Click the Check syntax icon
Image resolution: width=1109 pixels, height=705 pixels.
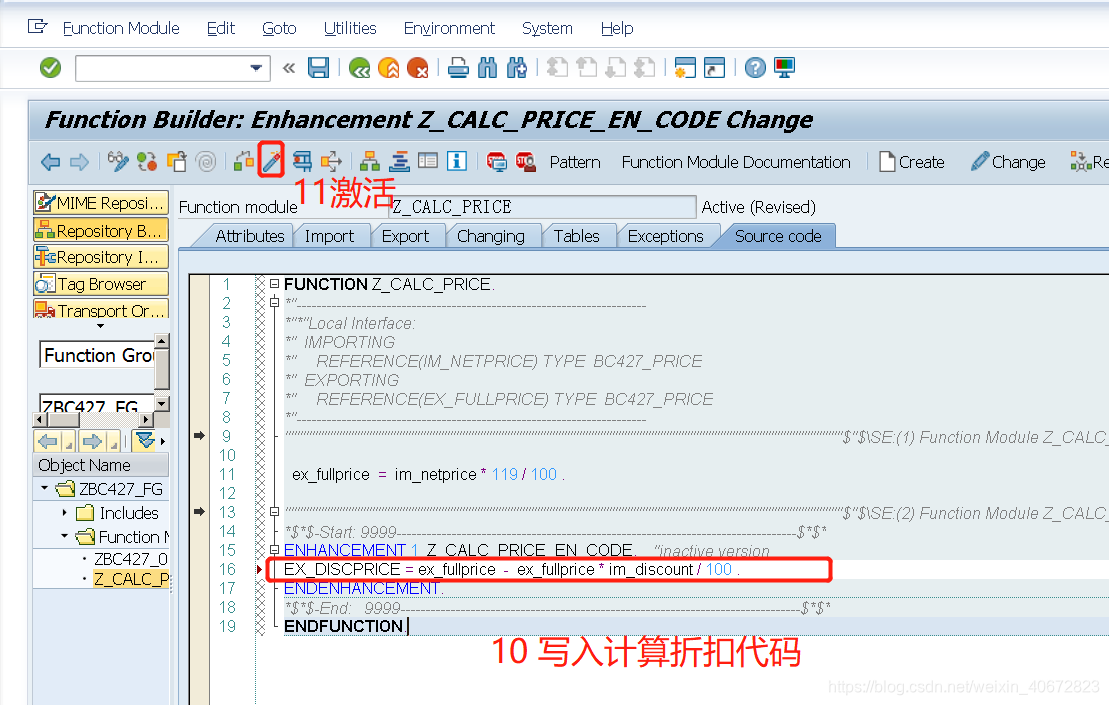243,162
